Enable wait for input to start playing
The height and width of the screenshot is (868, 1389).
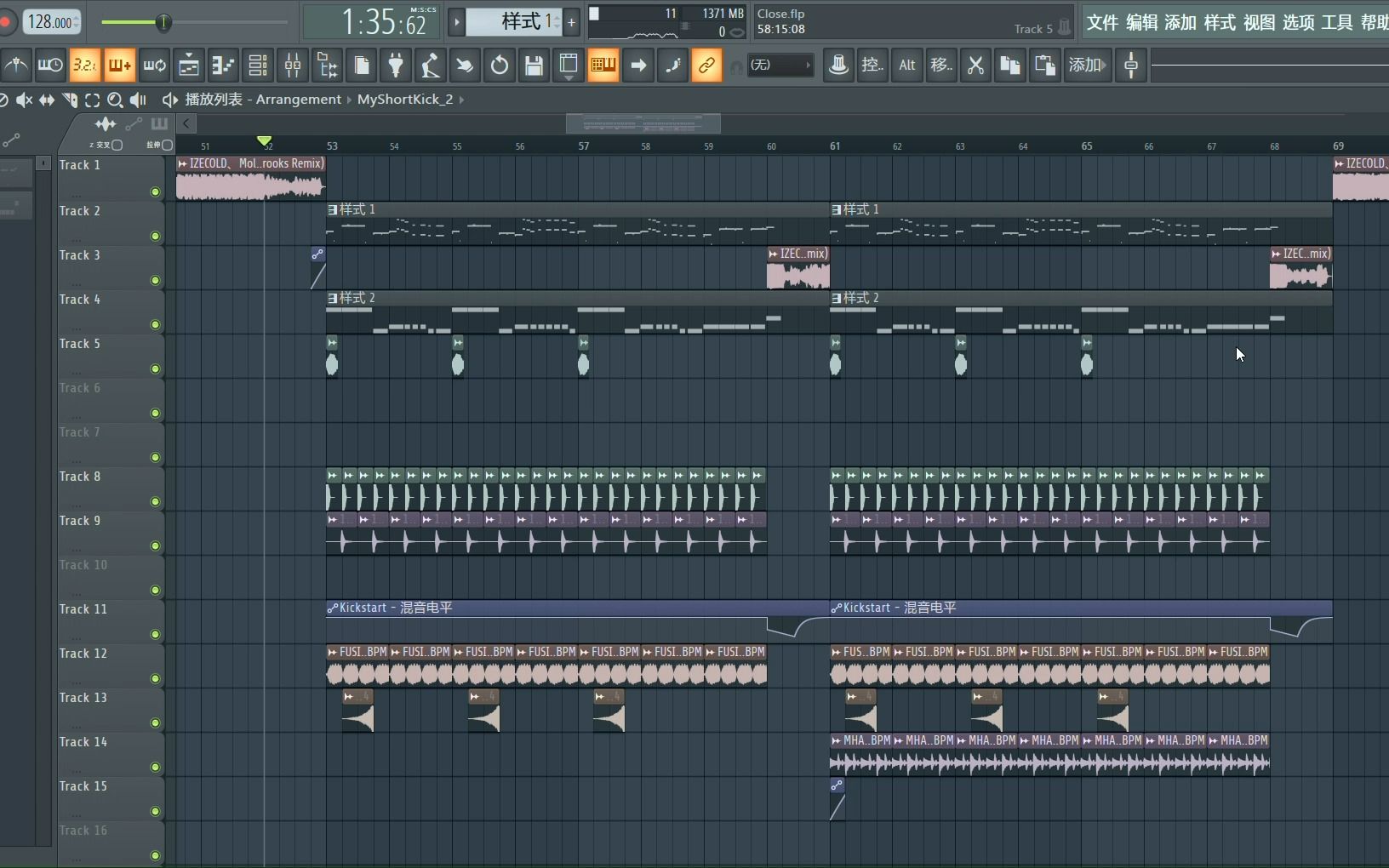tap(50, 66)
